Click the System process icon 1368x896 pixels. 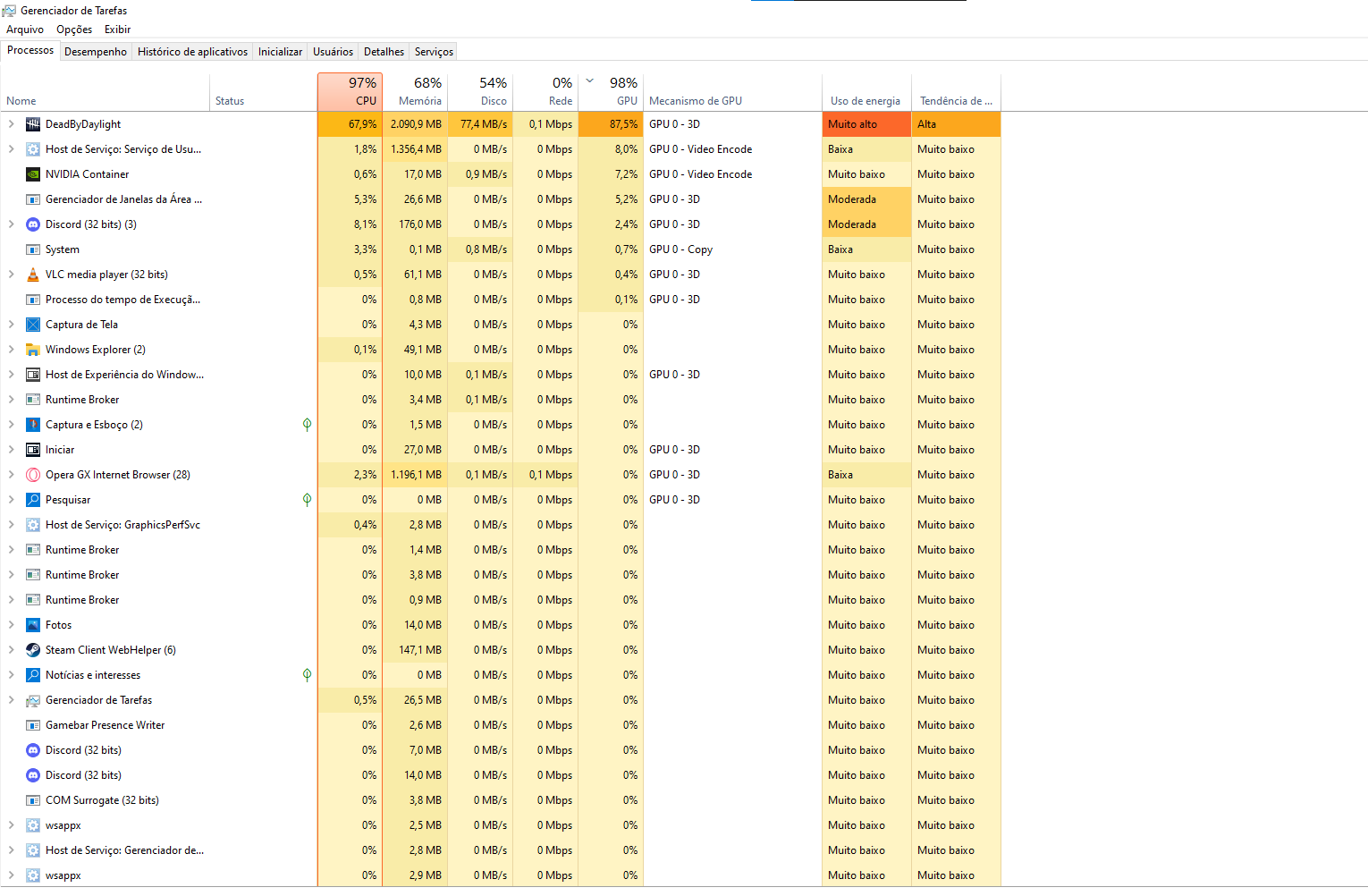(x=33, y=249)
